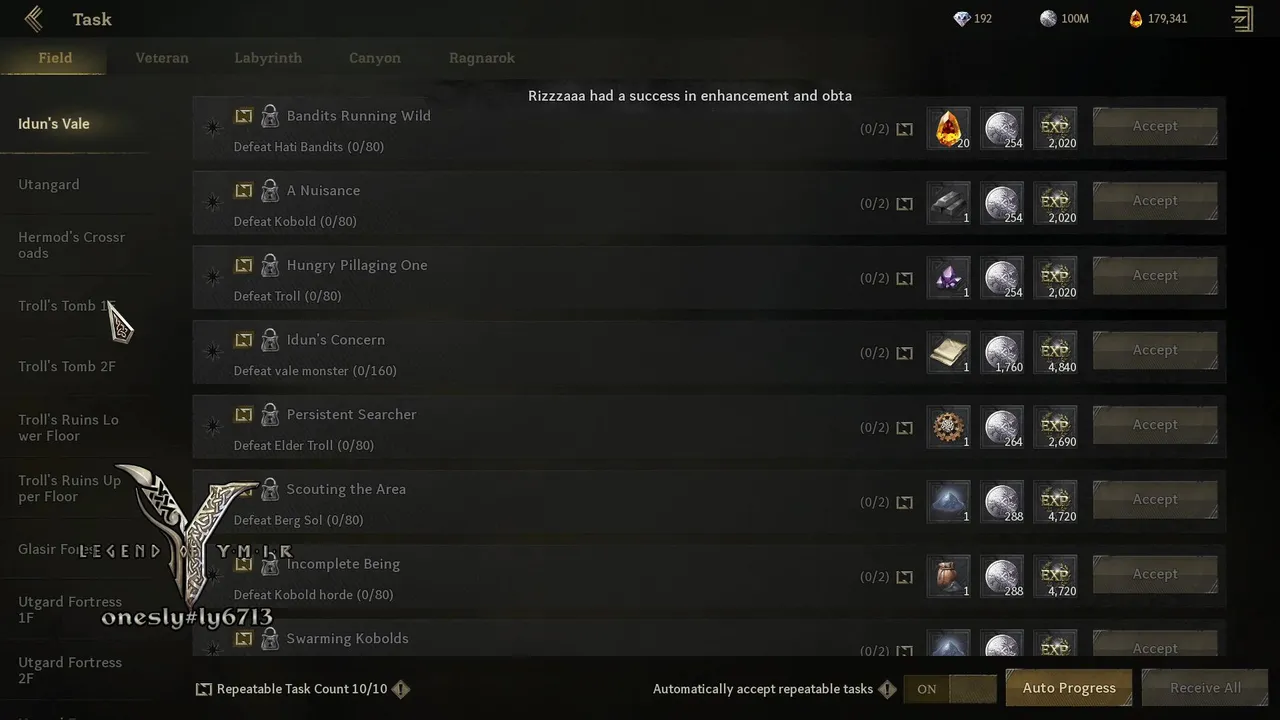
Task: Click the silver coin currency icon
Action: 1048,19
